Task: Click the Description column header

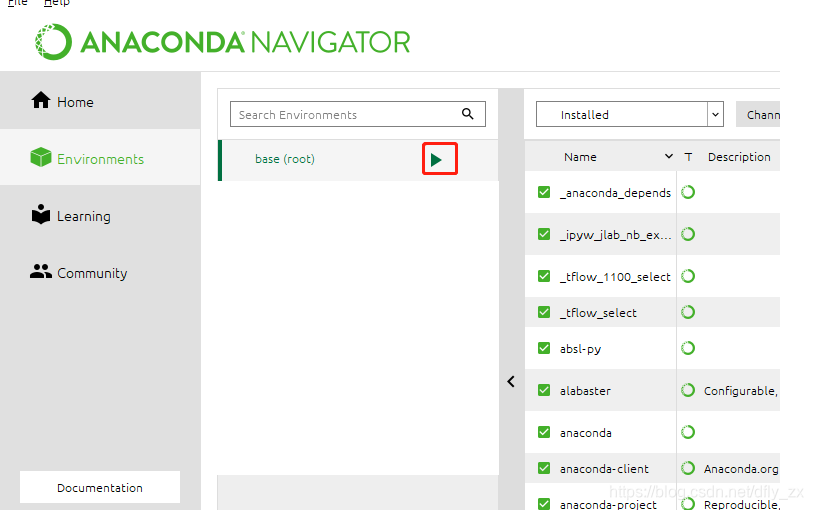Action: pyautogui.click(x=739, y=157)
